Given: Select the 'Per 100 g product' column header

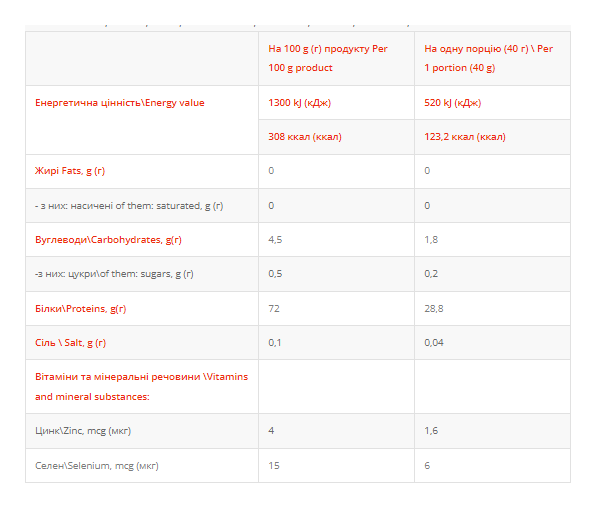Looking at the screenshot, I should point(328,58).
